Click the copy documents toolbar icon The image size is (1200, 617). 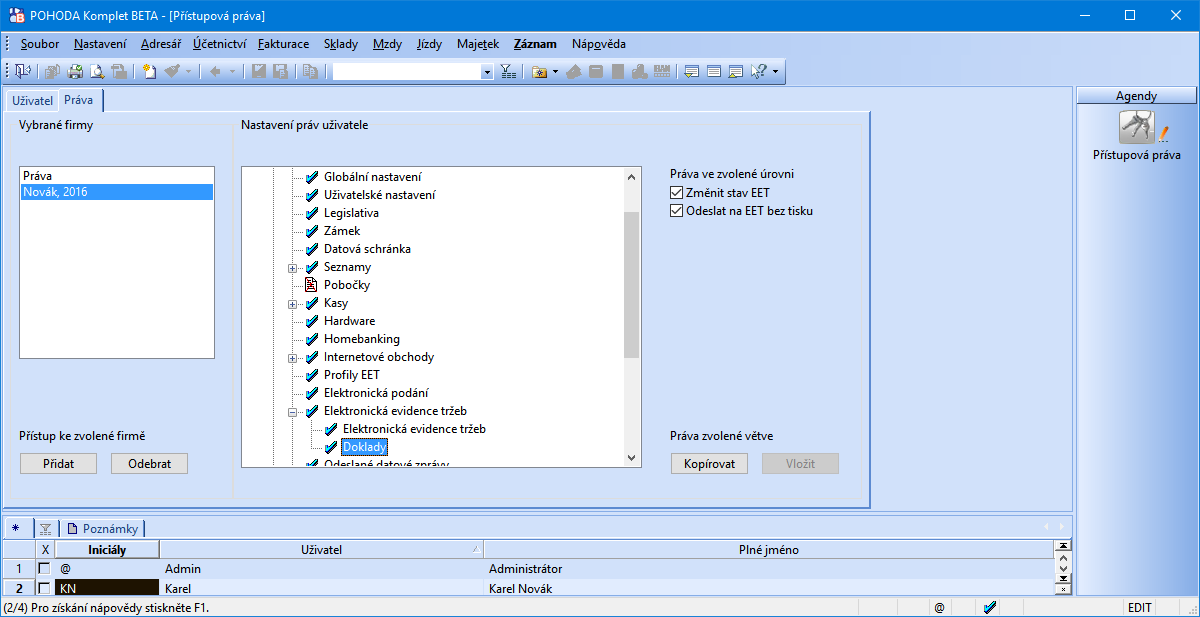coord(51,72)
